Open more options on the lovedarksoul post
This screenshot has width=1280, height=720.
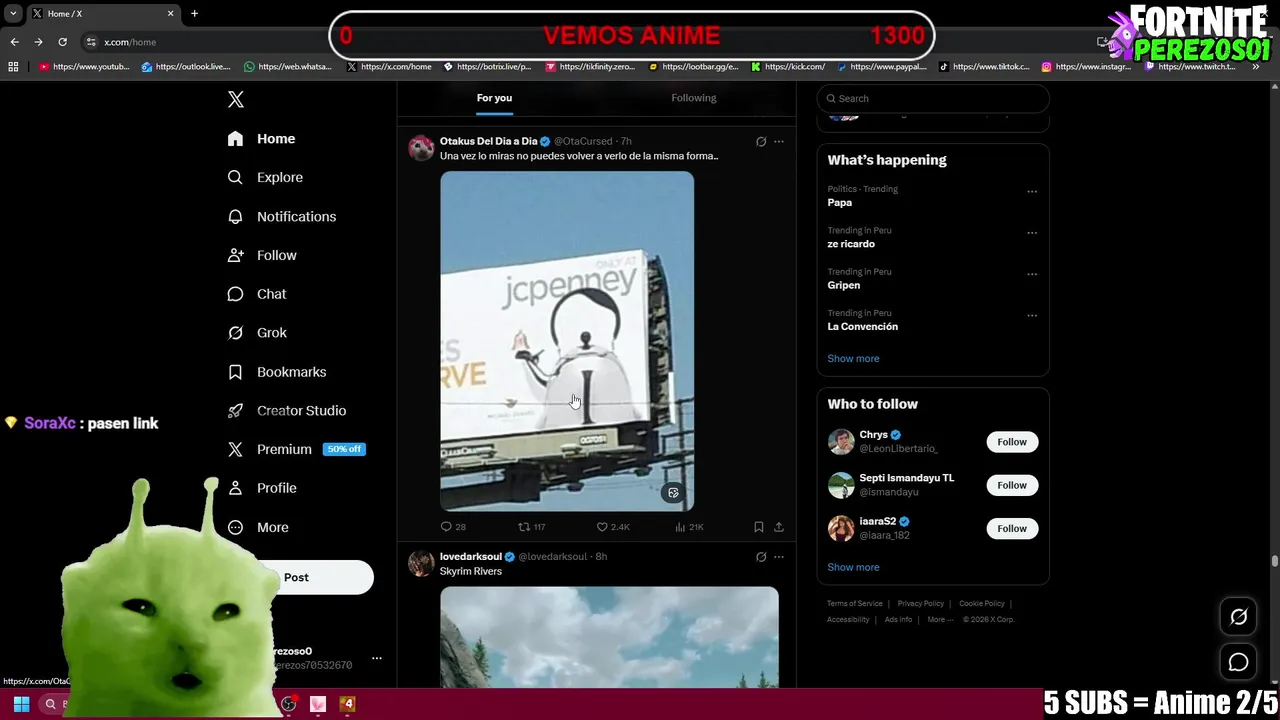point(779,556)
